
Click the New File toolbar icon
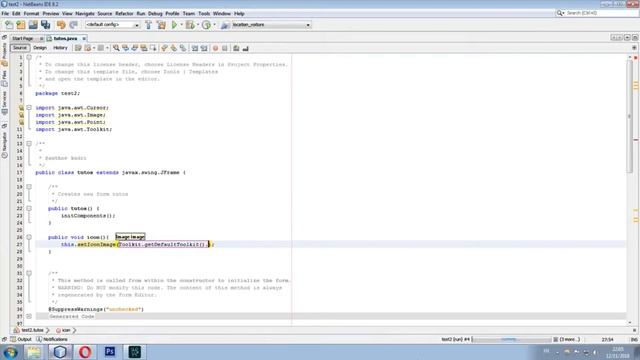(9, 25)
